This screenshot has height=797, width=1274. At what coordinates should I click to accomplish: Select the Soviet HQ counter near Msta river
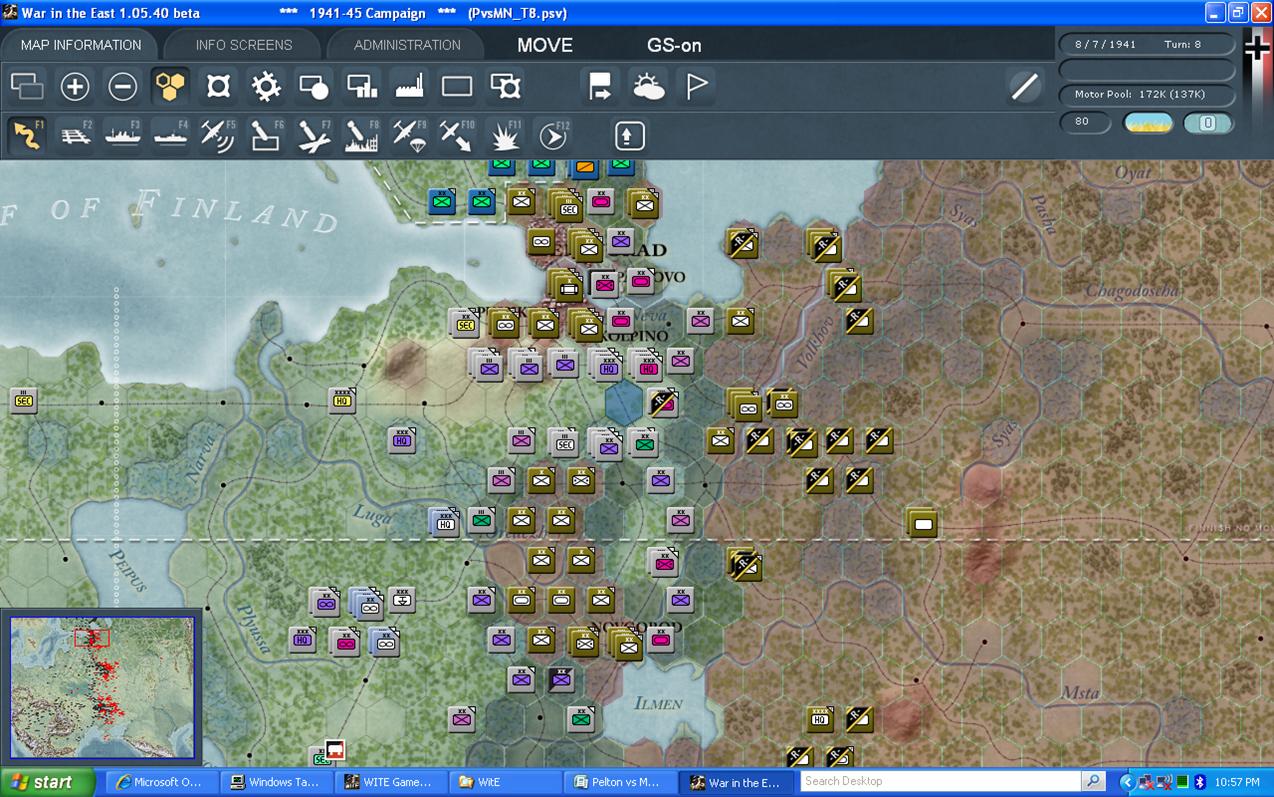820,718
